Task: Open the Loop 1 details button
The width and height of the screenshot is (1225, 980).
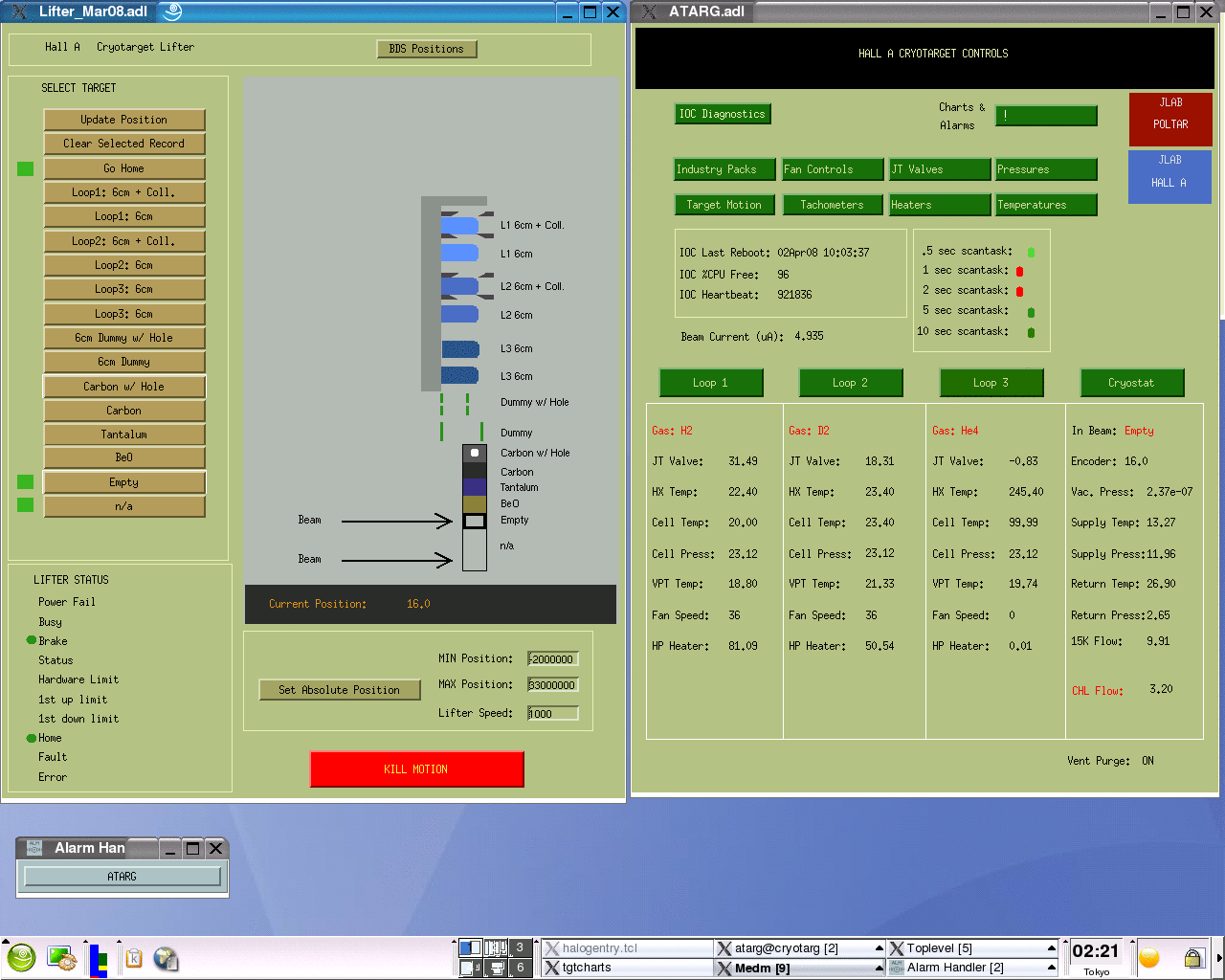Action: point(711,383)
